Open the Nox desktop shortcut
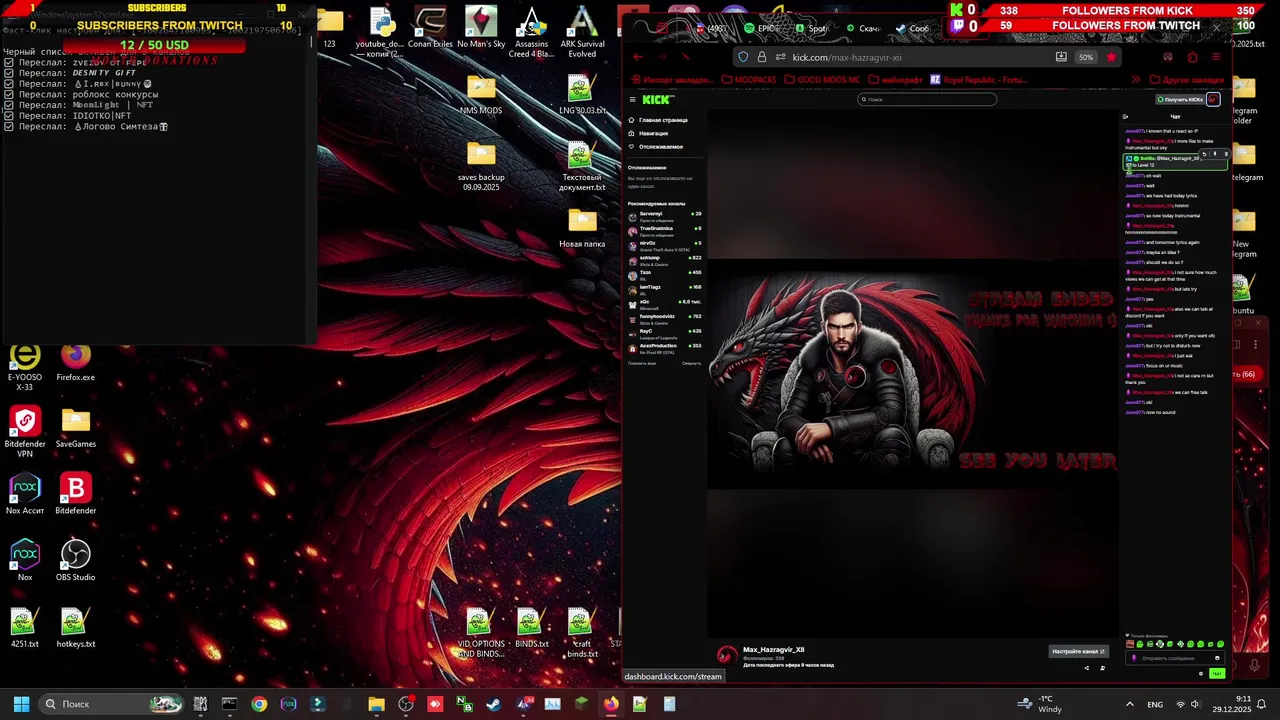Screen dimensions: 1280x720 click(x=25, y=561)
